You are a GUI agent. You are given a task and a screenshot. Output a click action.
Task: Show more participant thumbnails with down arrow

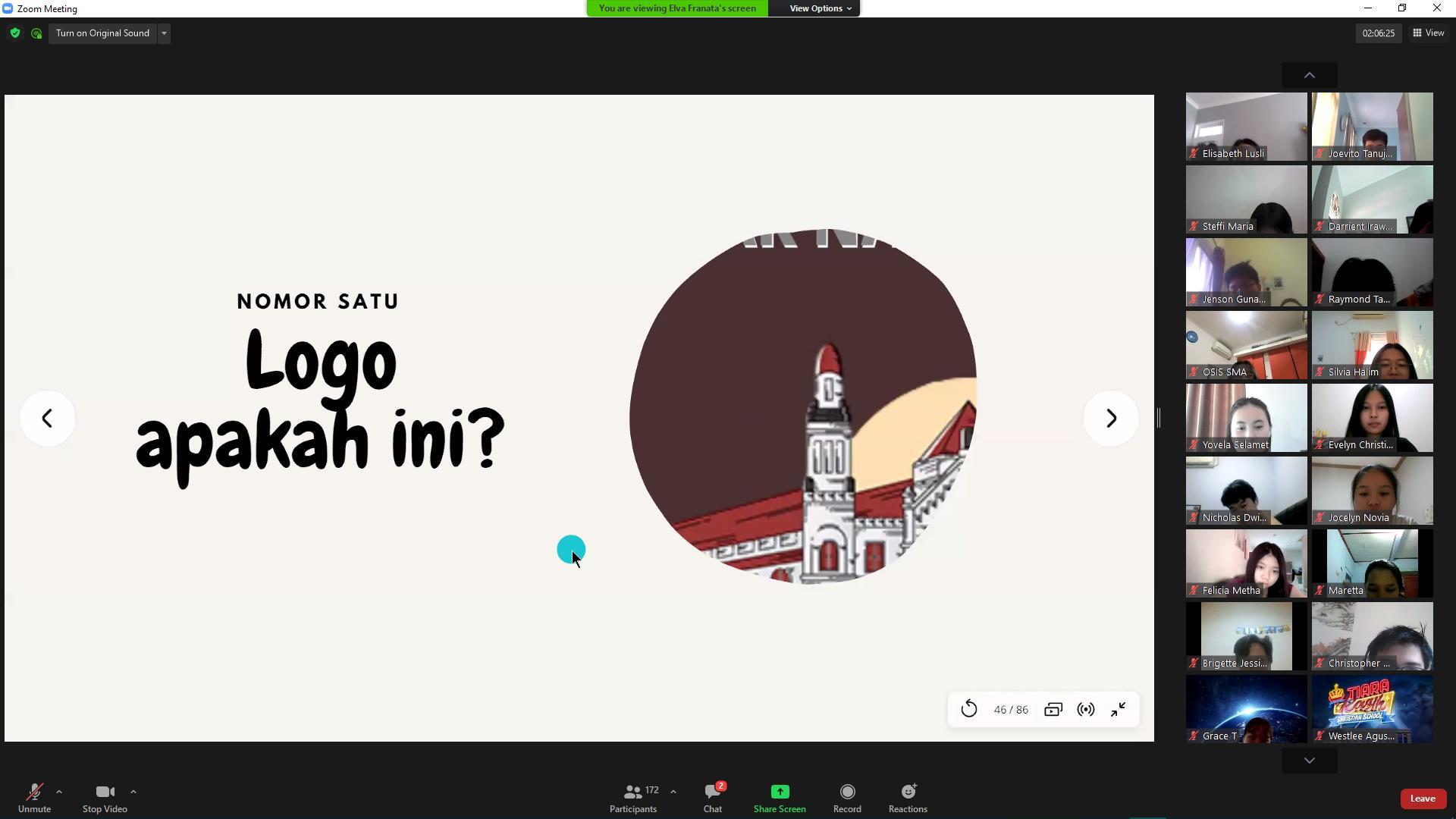(x=1309, y=761)
